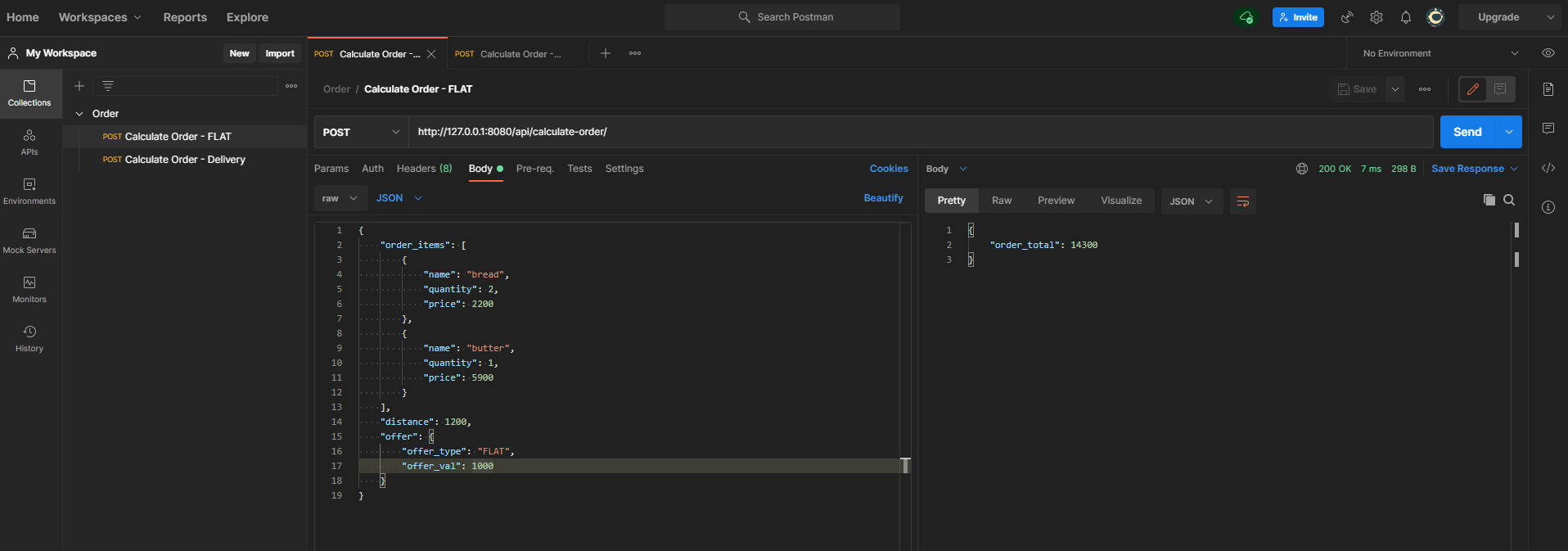This screenshot has height=551, width=1568.
Task: Switch to the request Settings tab
Action: coord(624,169)
